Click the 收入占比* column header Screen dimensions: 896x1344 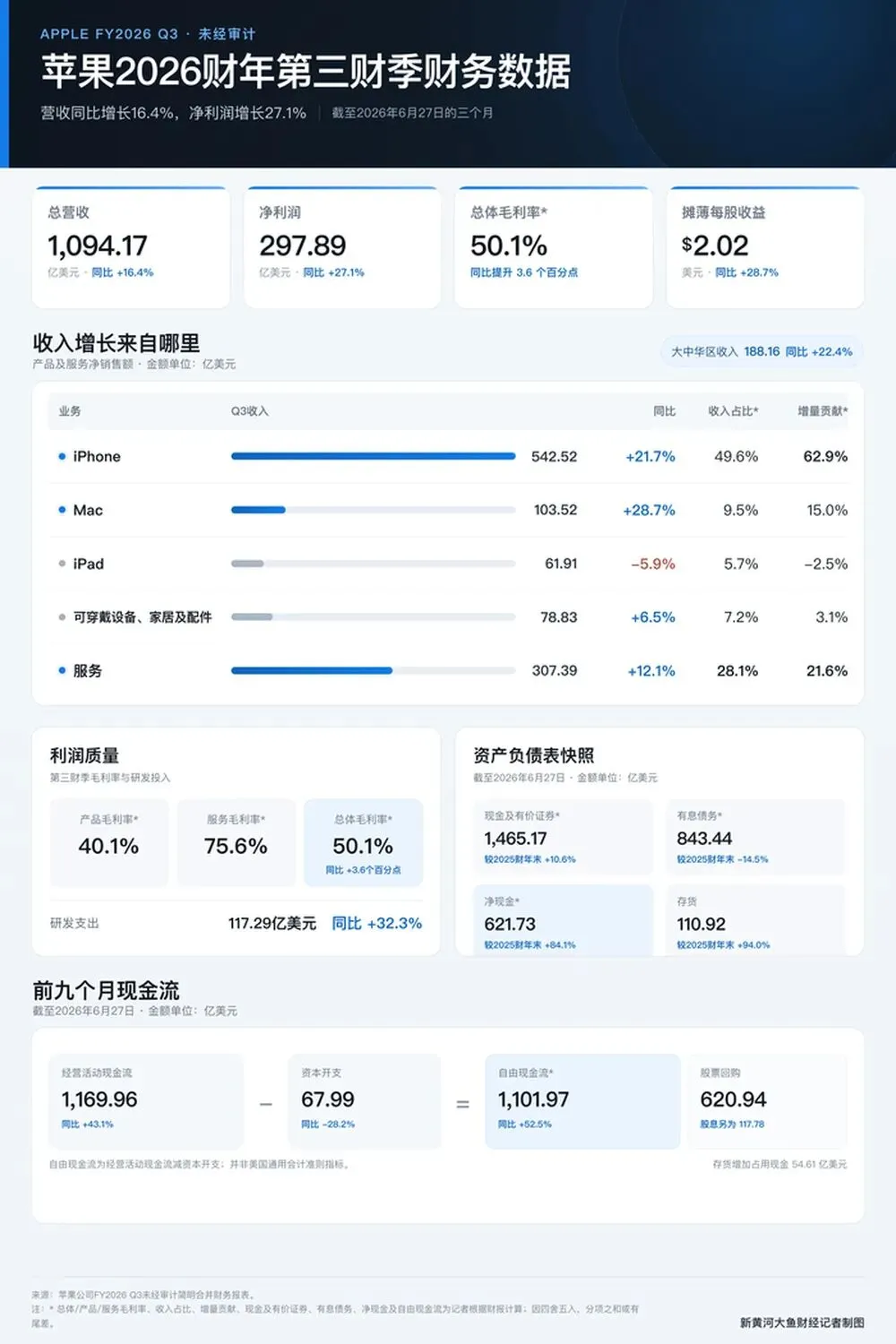[733, 411]
